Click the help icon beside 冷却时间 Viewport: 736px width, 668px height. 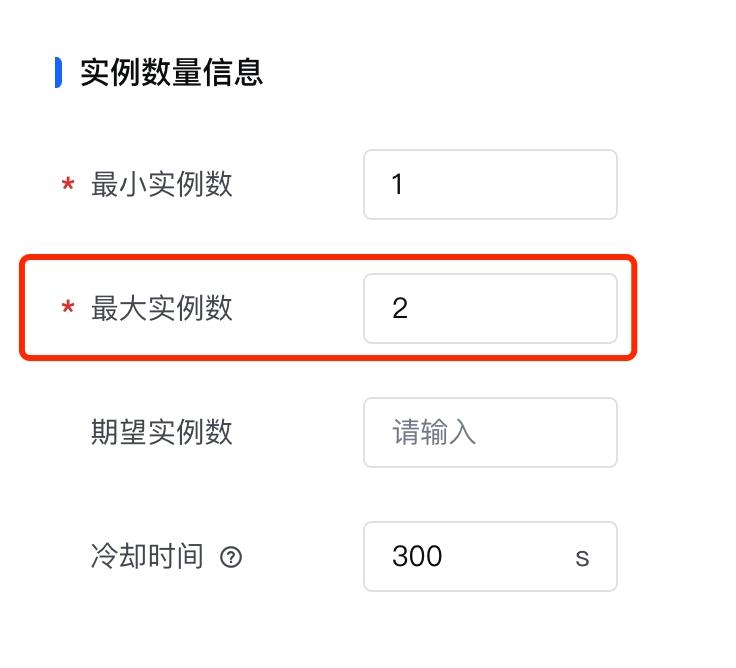(x=231, y=557)
